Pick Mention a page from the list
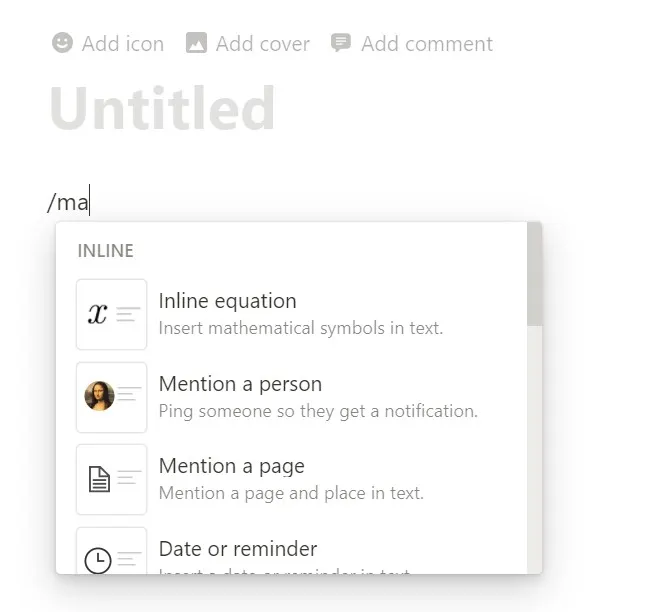The width and height of the screenshot is (663, 612). [x=231, y=467]
